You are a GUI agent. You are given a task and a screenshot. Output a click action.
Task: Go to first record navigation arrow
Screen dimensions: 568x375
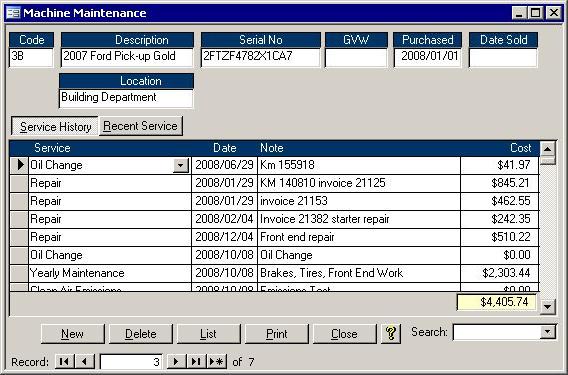[64, 362]
